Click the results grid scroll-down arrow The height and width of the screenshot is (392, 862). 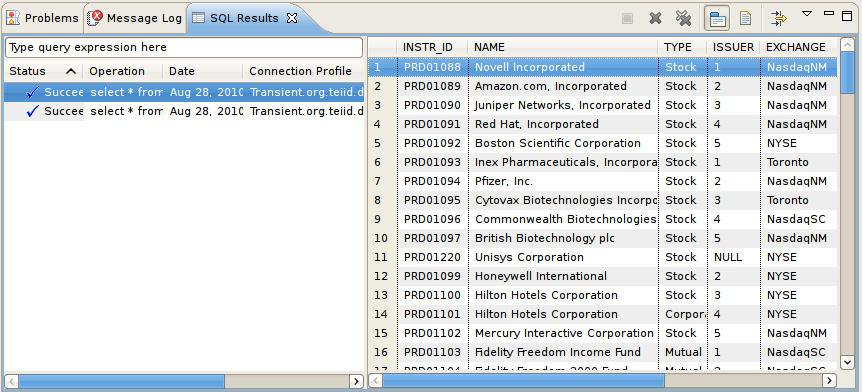coord(847,362)
